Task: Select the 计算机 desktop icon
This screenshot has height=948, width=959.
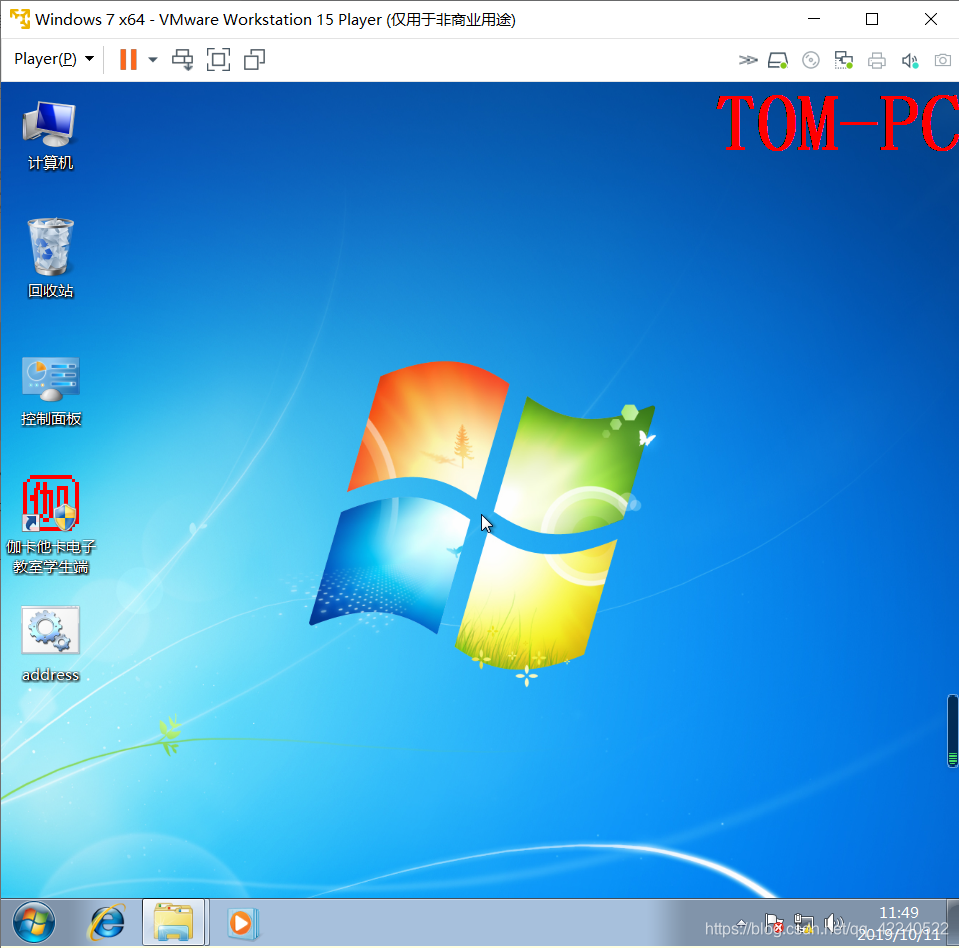Action: [50, 136]
